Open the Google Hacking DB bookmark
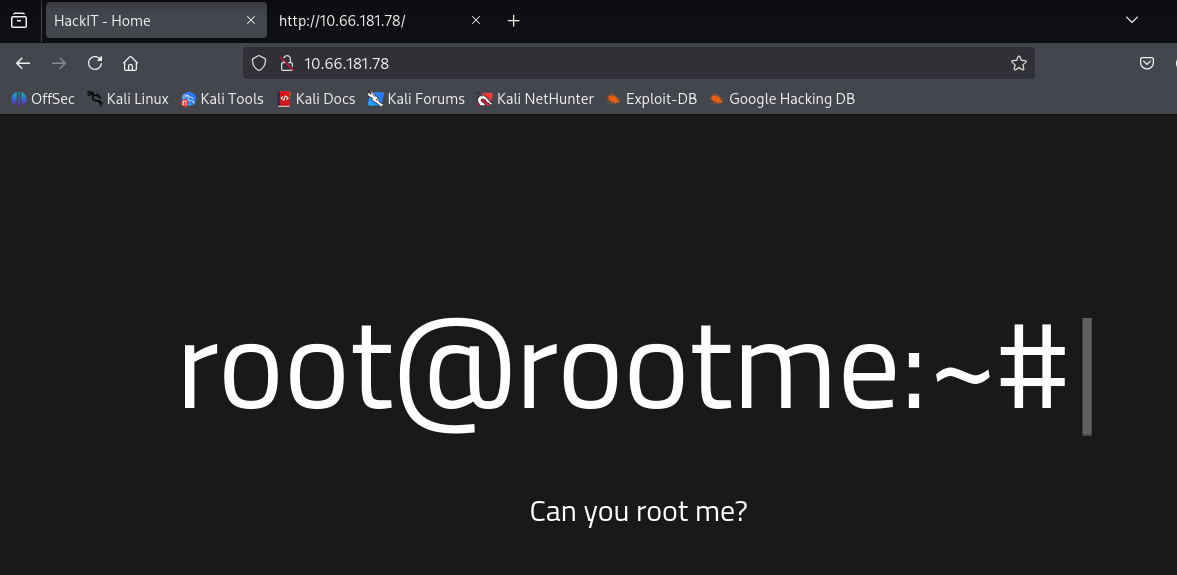 click(x=781, y=99)
